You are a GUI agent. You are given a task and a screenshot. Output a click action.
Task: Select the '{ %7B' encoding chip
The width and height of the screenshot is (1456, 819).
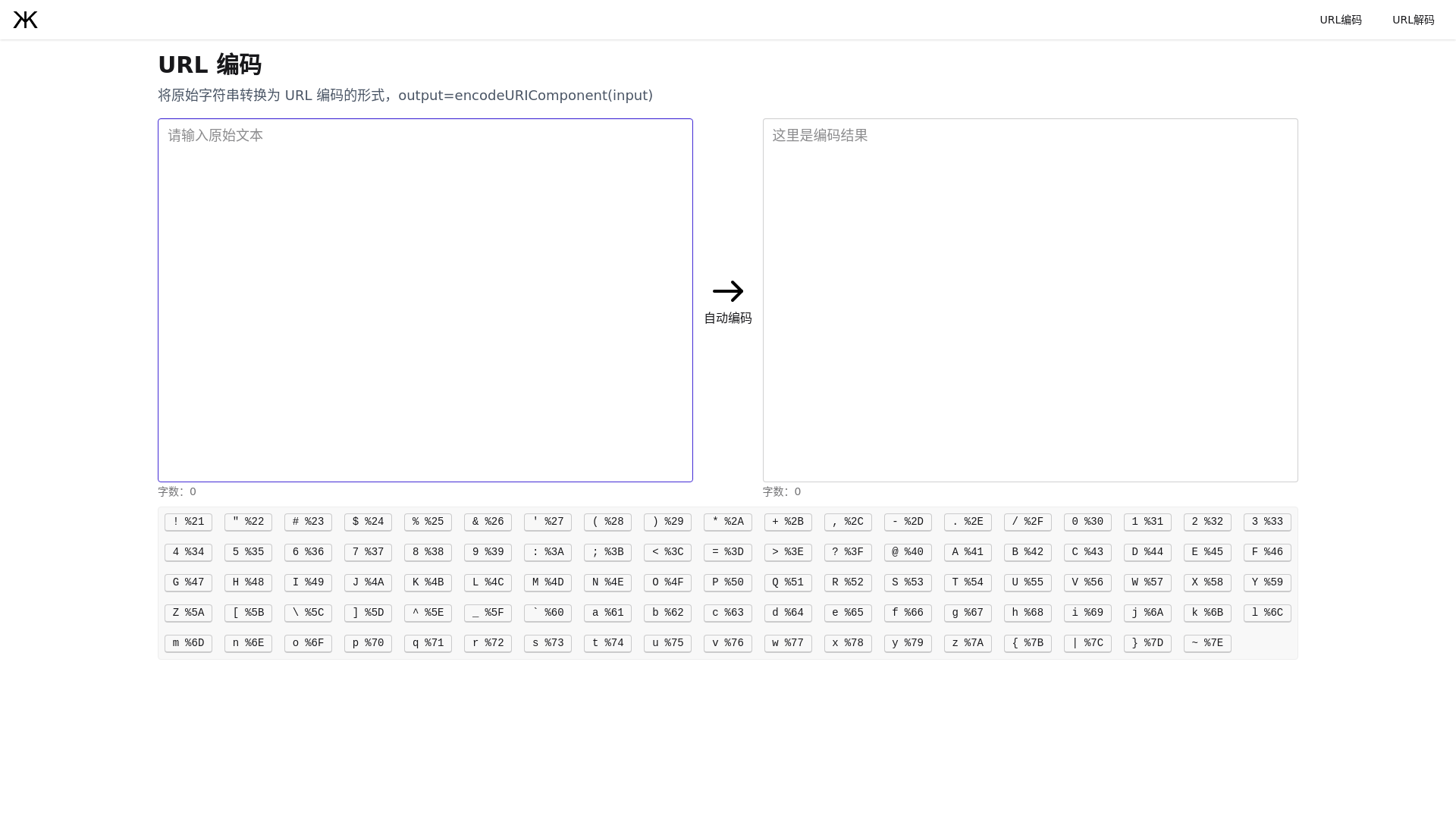(1028, 643)
